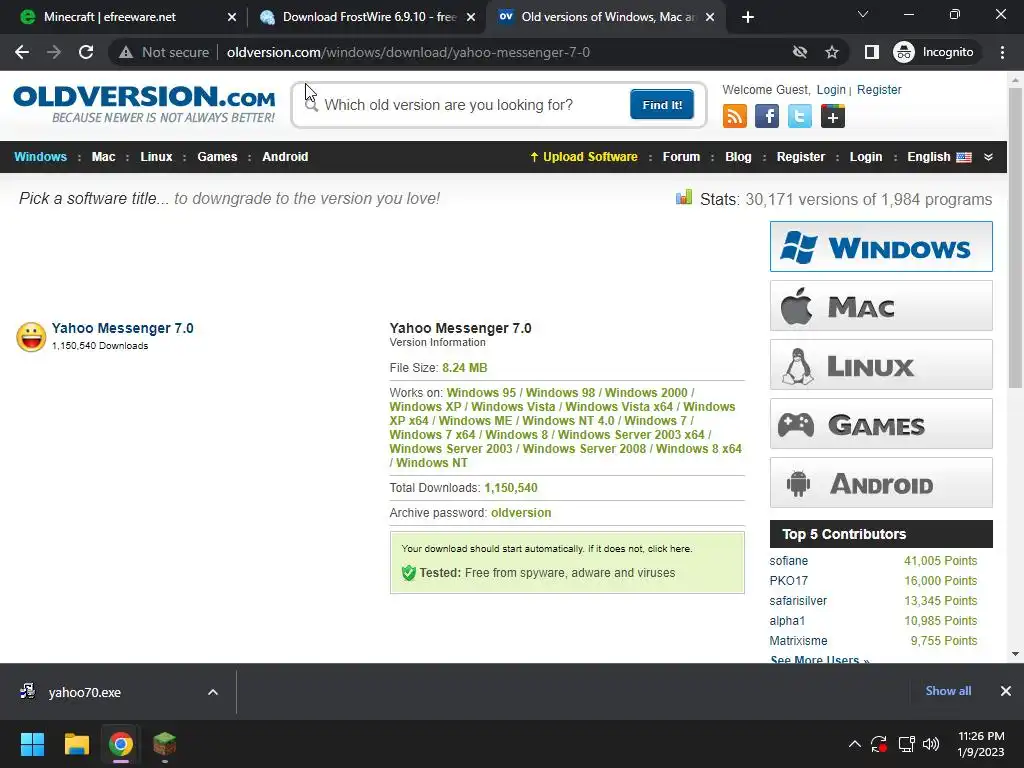Screen dimensions: 1024x768
Task: Open the RSS feed icon
Action: click(x=735, y=116)
